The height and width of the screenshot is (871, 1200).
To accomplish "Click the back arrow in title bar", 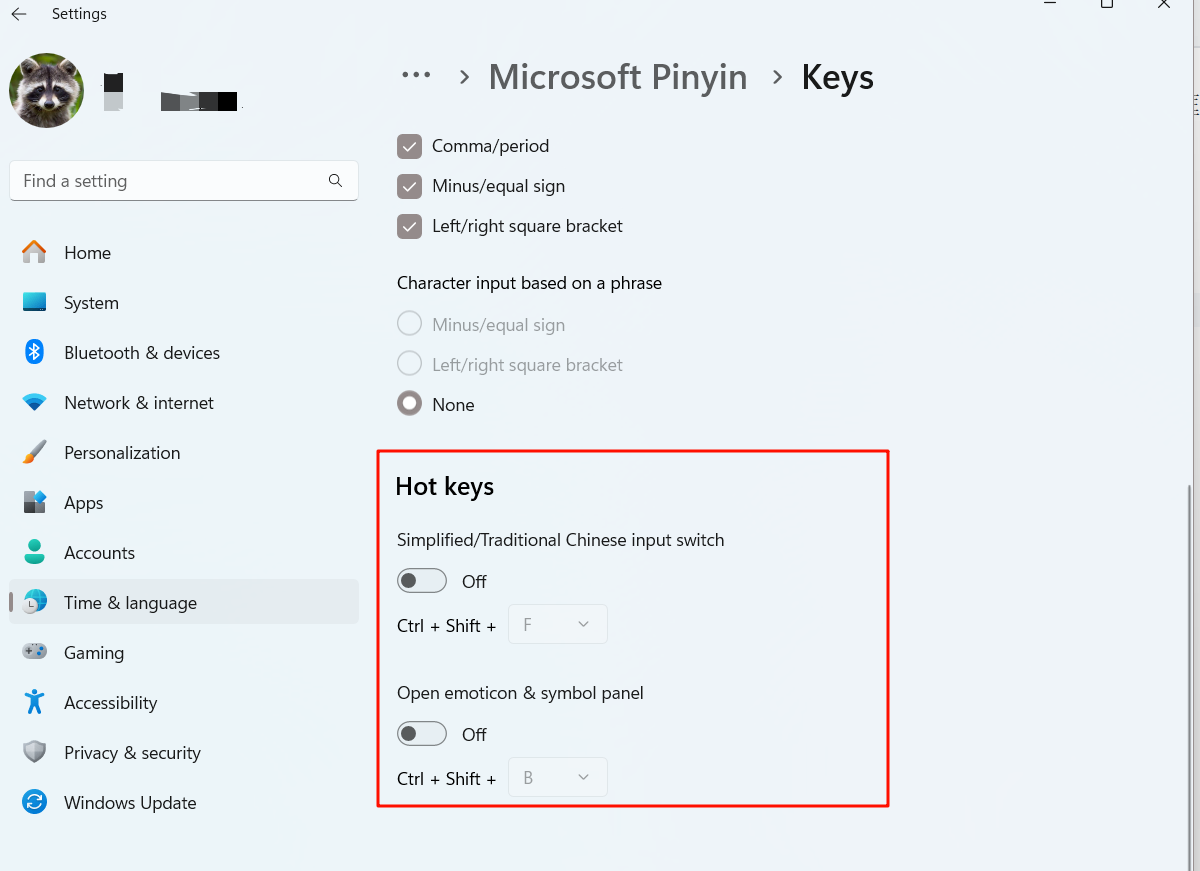I will pyautogui.click(x=19, y=14).
